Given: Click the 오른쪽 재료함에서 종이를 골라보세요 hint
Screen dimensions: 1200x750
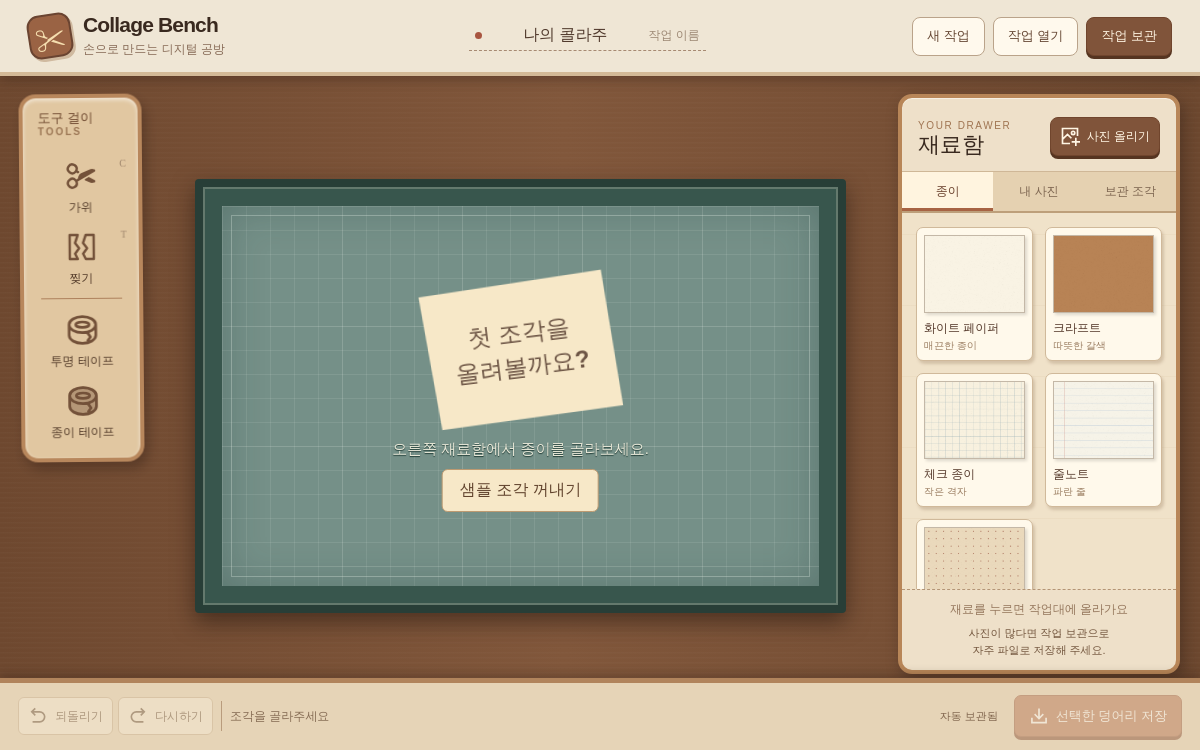Looking at the screenshot, I should (x=520, y=449).
